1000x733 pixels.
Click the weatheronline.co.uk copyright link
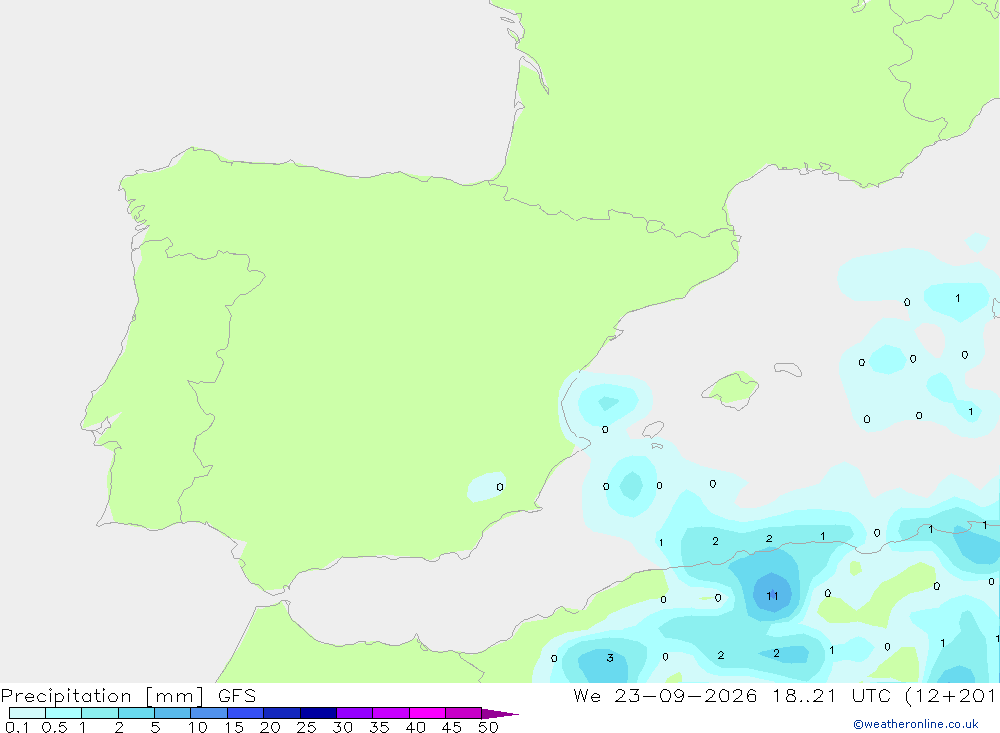click(916, 724)
